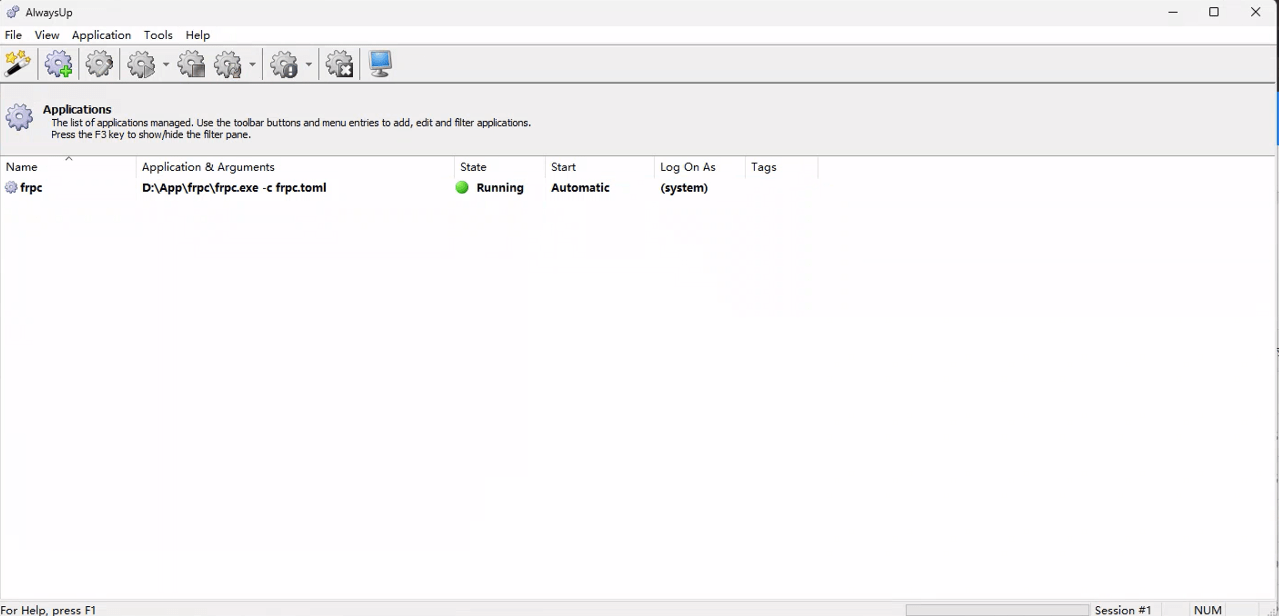The height and width of the screenshot is (616, 1279).
Task: Stop the application using gear-stop icon
Action: 191,64
